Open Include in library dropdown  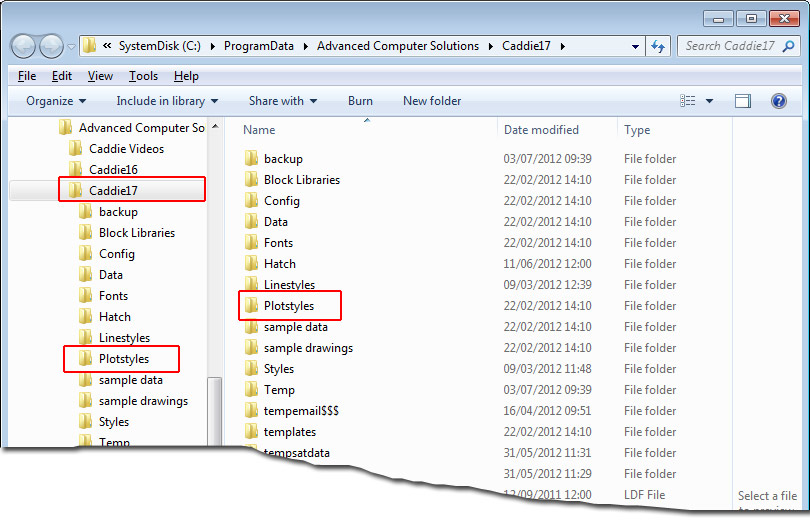(x=167, y=101)
